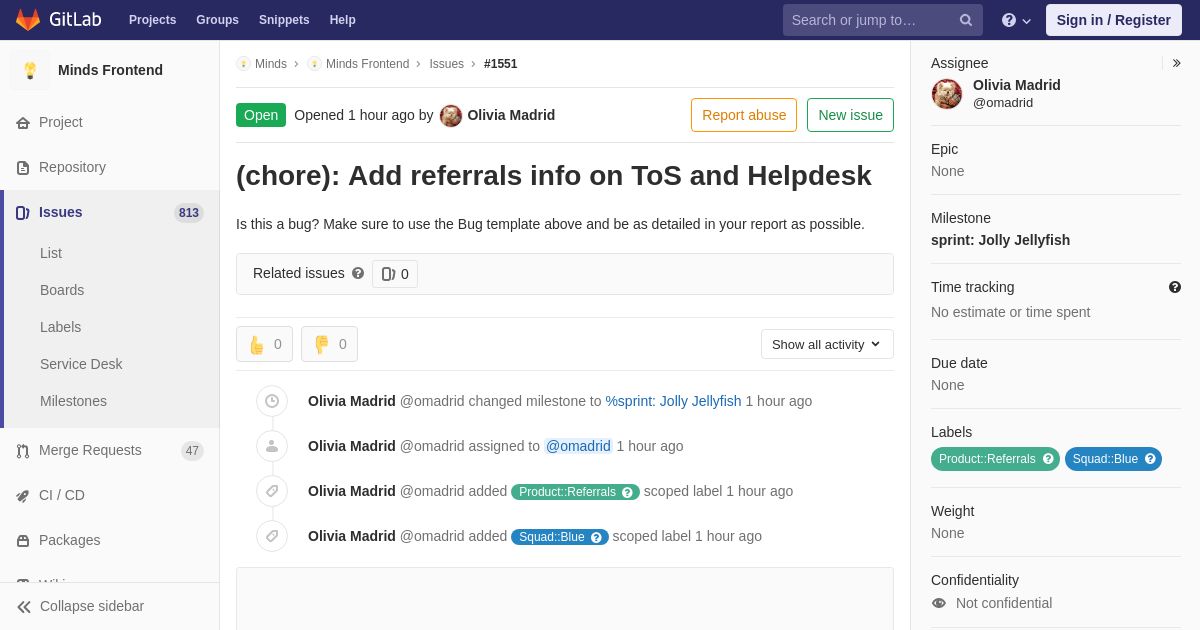Click the Time tracking help icon
The image size is (1200, 630).
(x=1175, y=287)
